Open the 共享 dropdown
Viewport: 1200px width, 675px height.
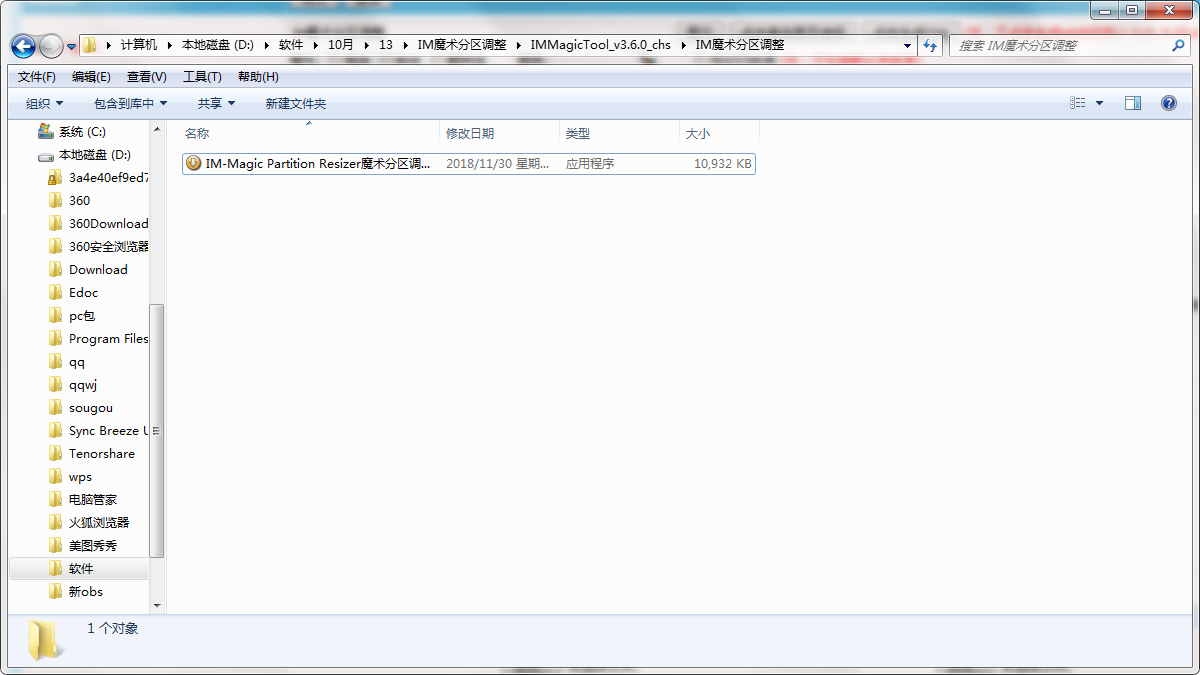coord(216,103)
